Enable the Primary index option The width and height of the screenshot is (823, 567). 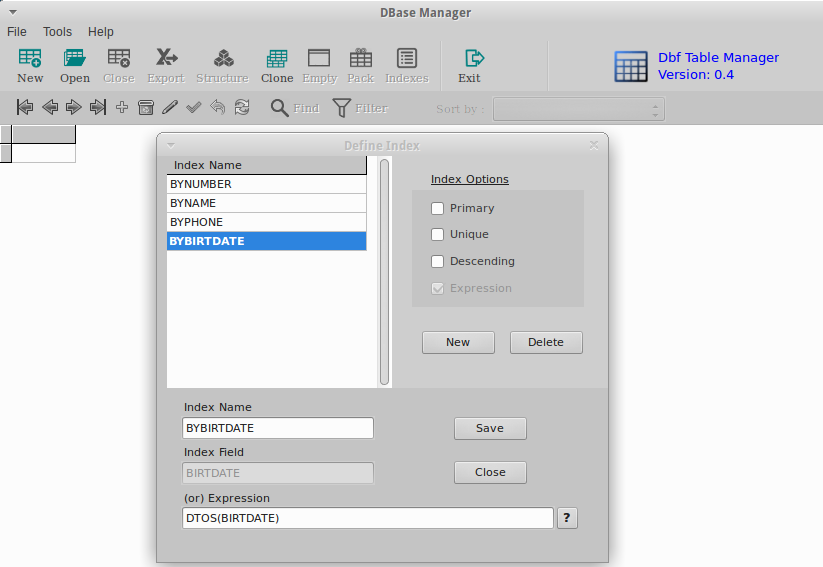coord(437,208)
